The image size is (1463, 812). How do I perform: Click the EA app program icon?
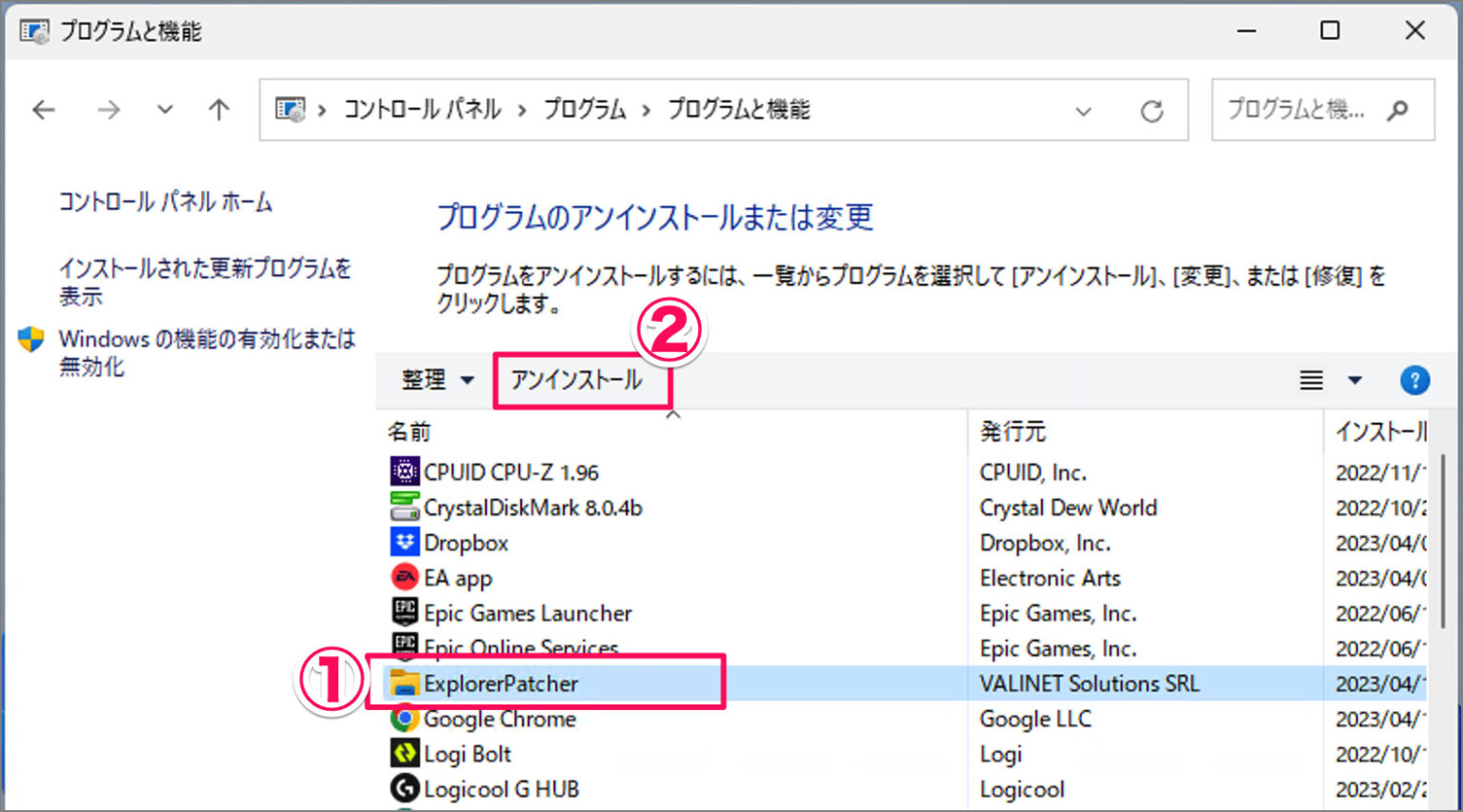(405, 577)
